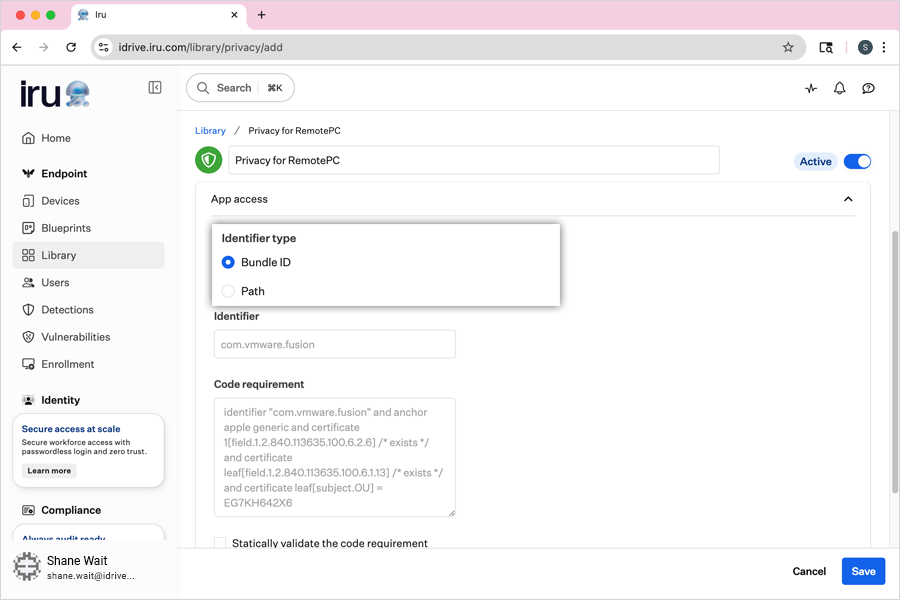Check Statically validate the code requirement

coord(220,543)
